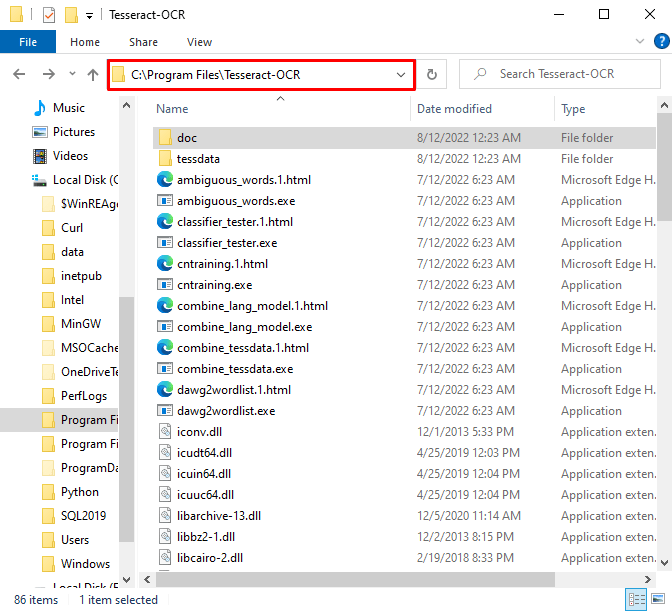Click the combine_lang_model.1.html Edge icon
This screenshot has height=612, width=672.
point(165,306)
